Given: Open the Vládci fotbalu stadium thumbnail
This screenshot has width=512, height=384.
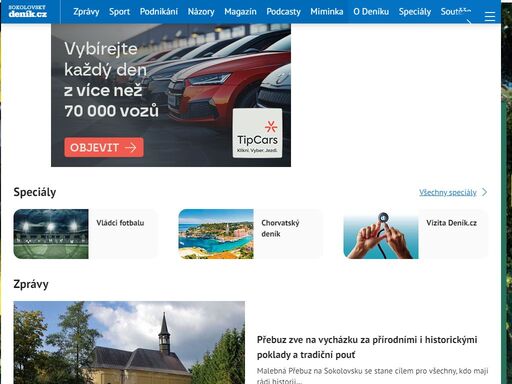Looking at the screenshot, I should click(x=51, y=234).
